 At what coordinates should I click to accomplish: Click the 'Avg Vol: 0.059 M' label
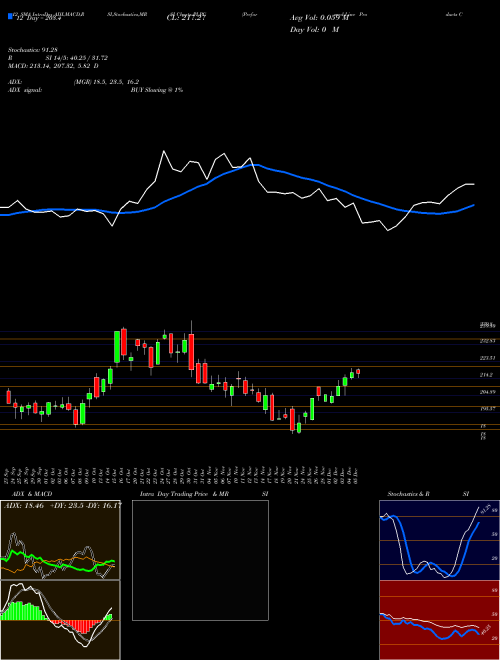pyautogui.click(x=319, y=18)
